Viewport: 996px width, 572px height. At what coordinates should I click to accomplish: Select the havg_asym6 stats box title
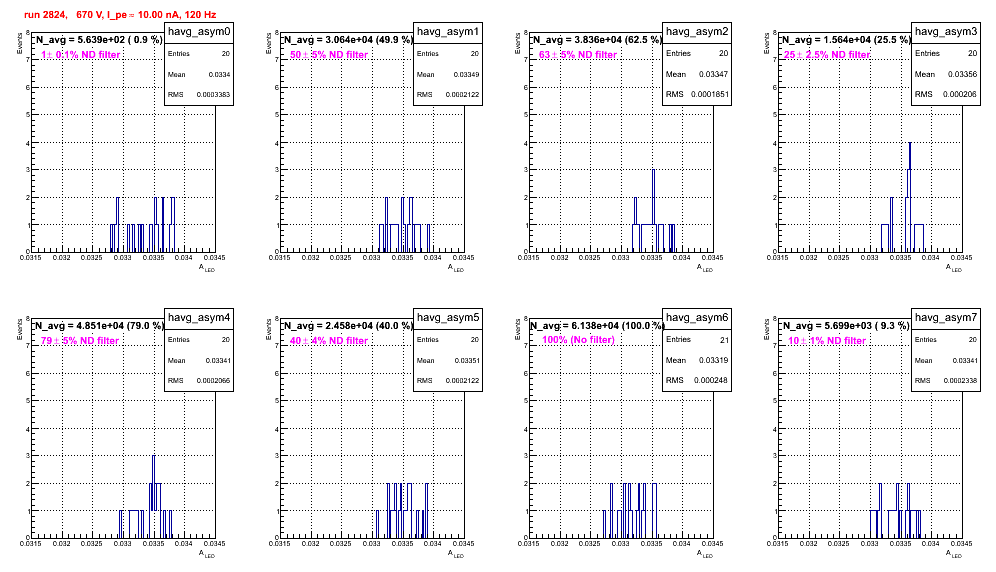697,318
